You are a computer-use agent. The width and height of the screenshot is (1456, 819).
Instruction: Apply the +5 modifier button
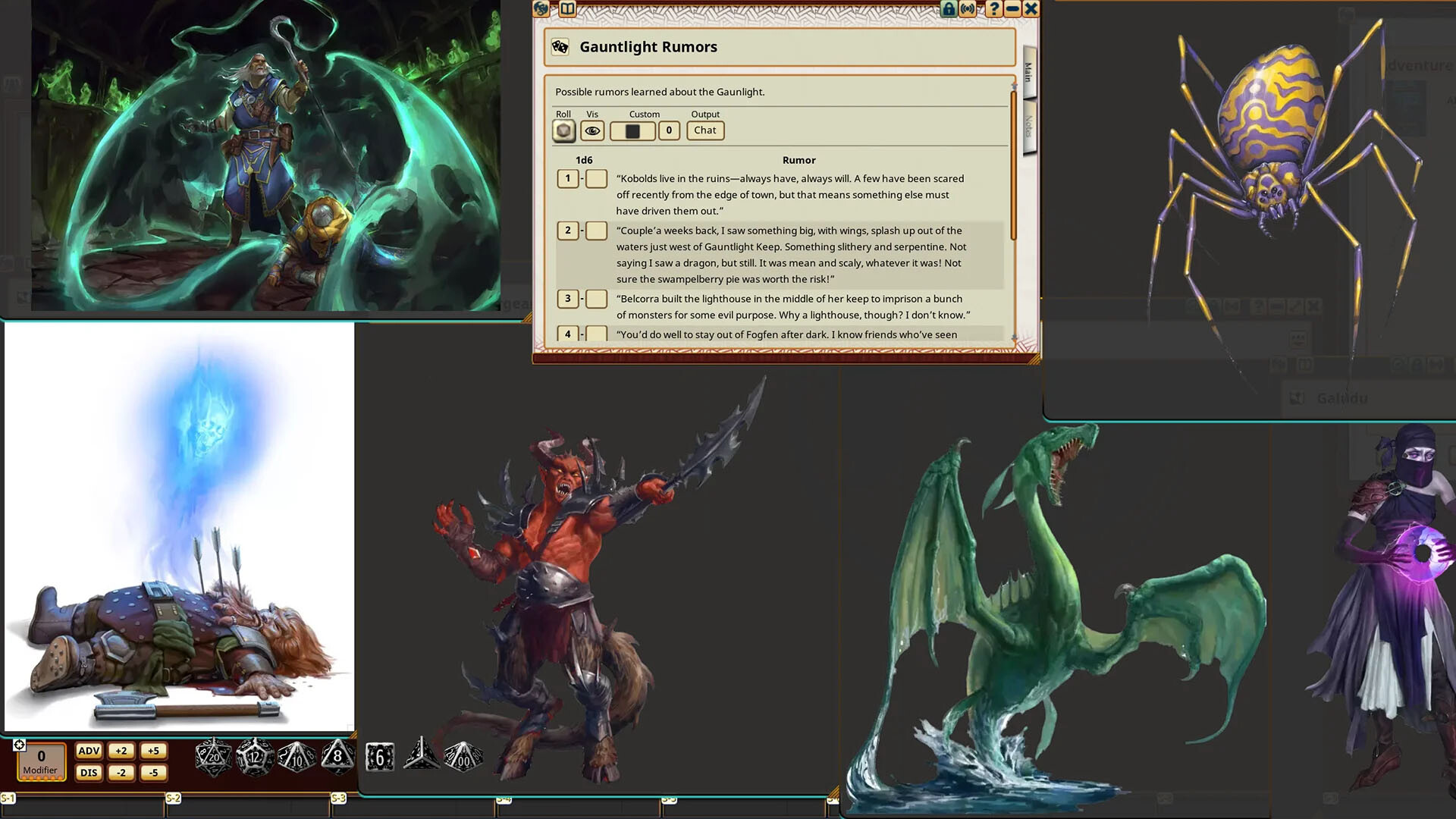point(153,751)
